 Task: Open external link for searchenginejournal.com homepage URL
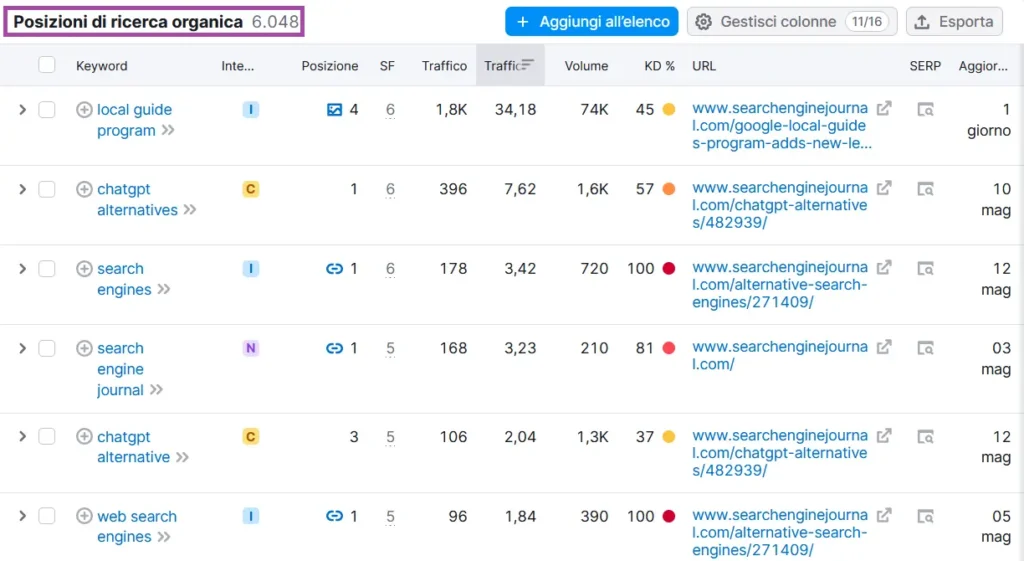[884, 347]
